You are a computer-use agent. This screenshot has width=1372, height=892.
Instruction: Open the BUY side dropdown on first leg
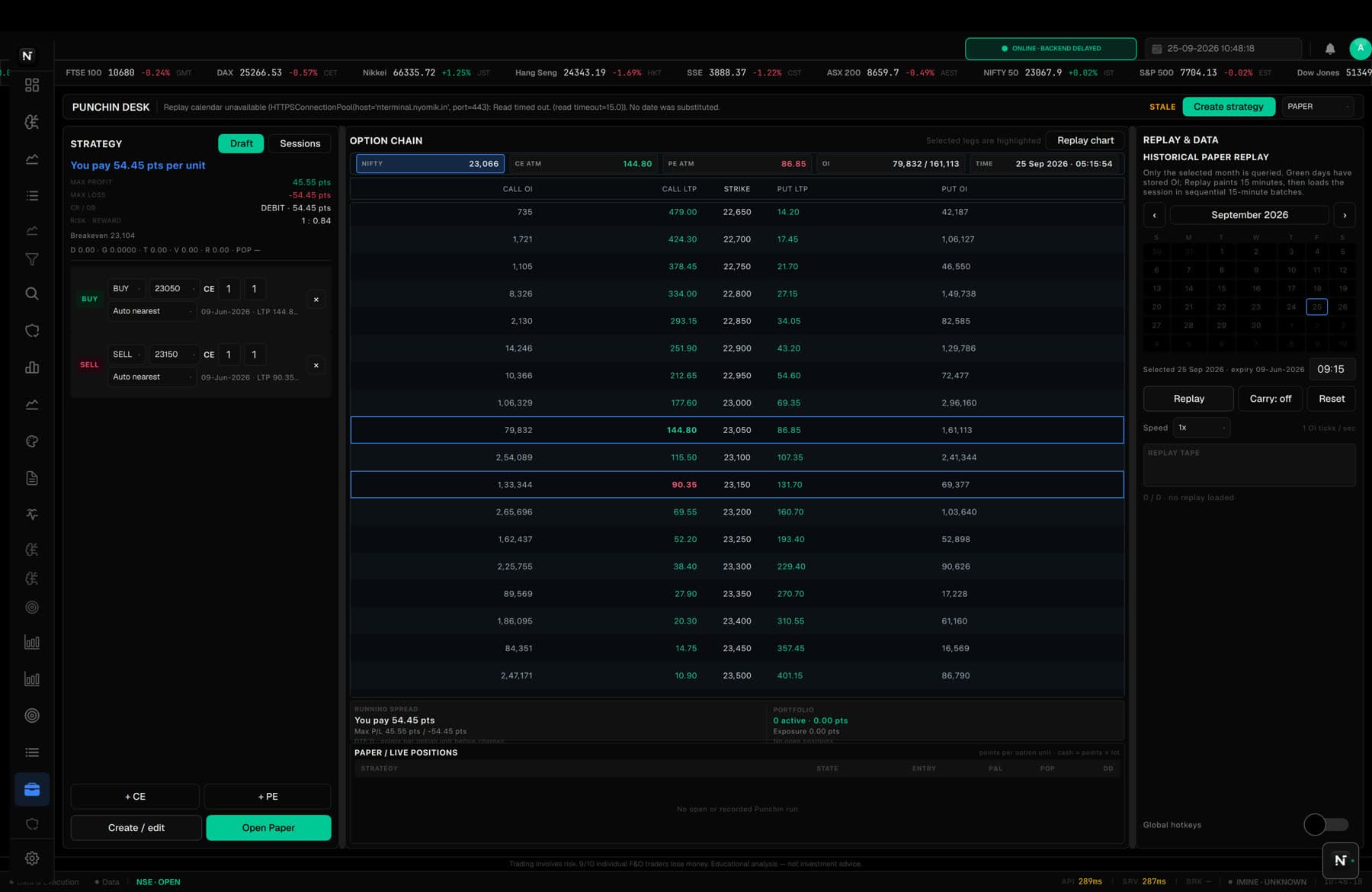[127, 289]
